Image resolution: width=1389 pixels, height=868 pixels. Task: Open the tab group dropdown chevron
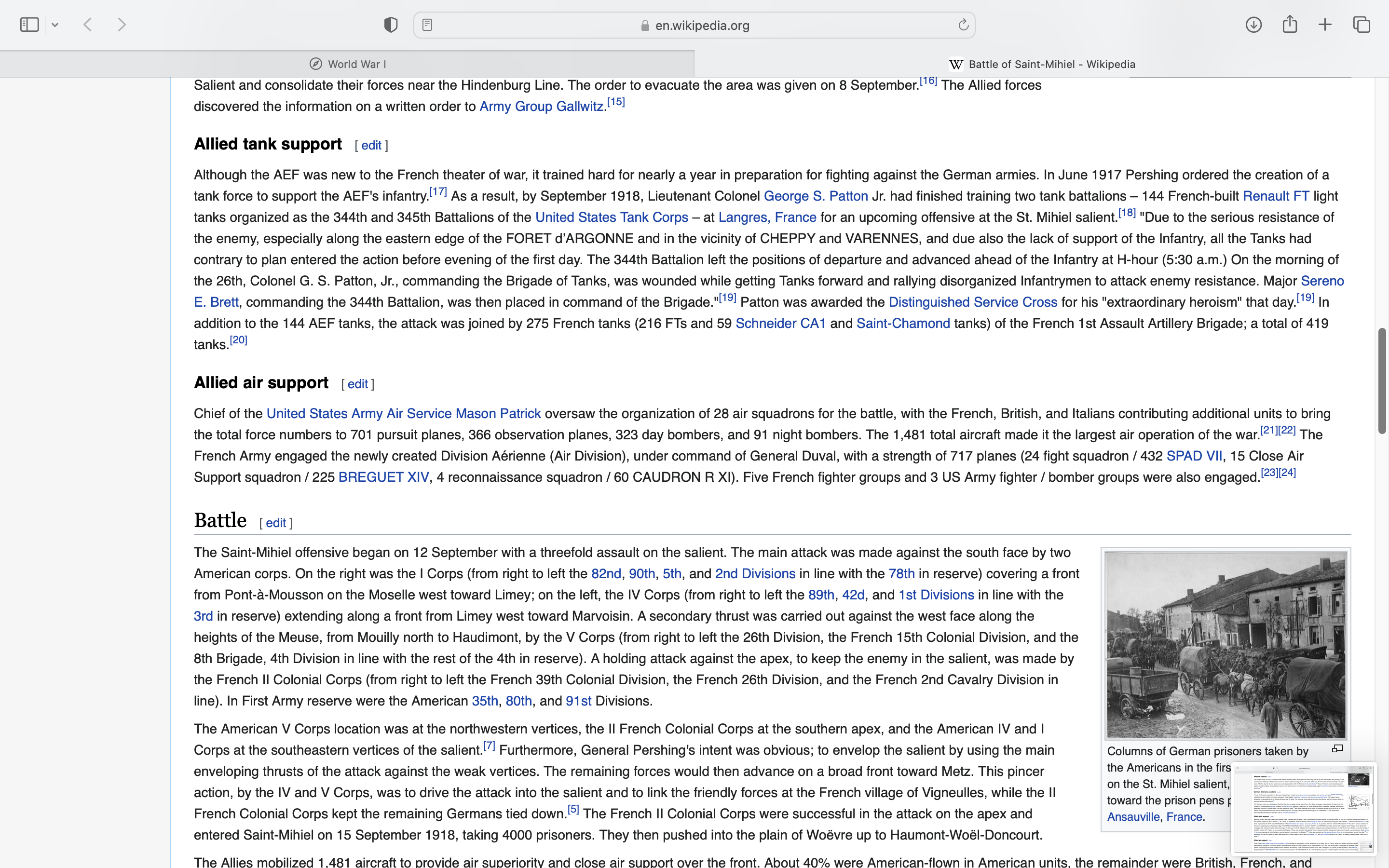55,25
